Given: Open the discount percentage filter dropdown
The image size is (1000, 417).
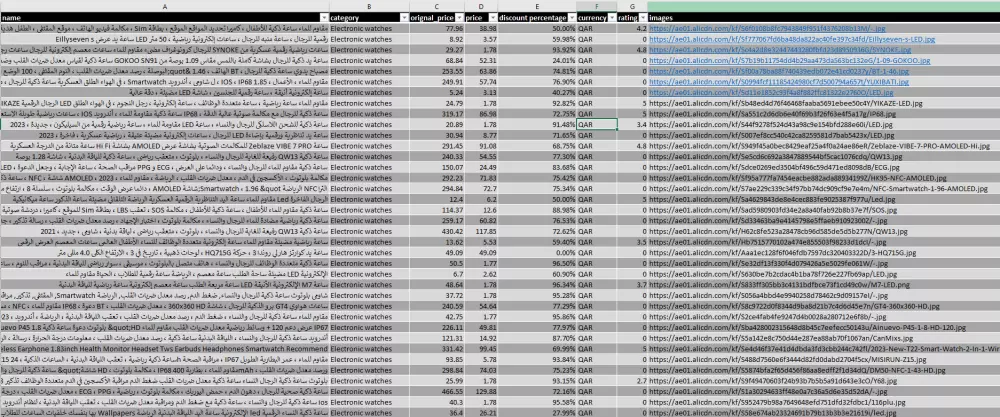Looking at the screenshot, I should (x=571, y=18).
